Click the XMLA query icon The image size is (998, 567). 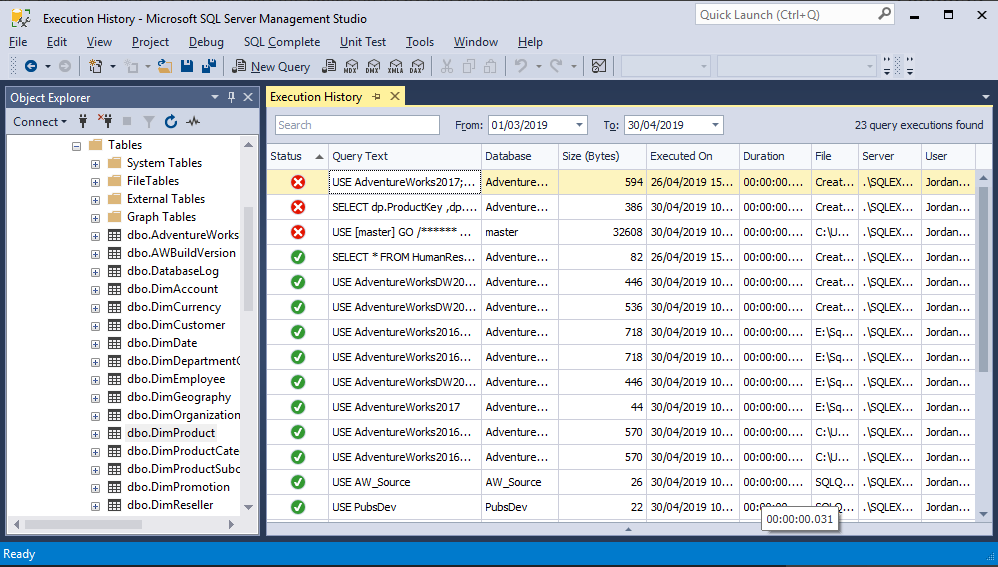[x=395, y=66]
